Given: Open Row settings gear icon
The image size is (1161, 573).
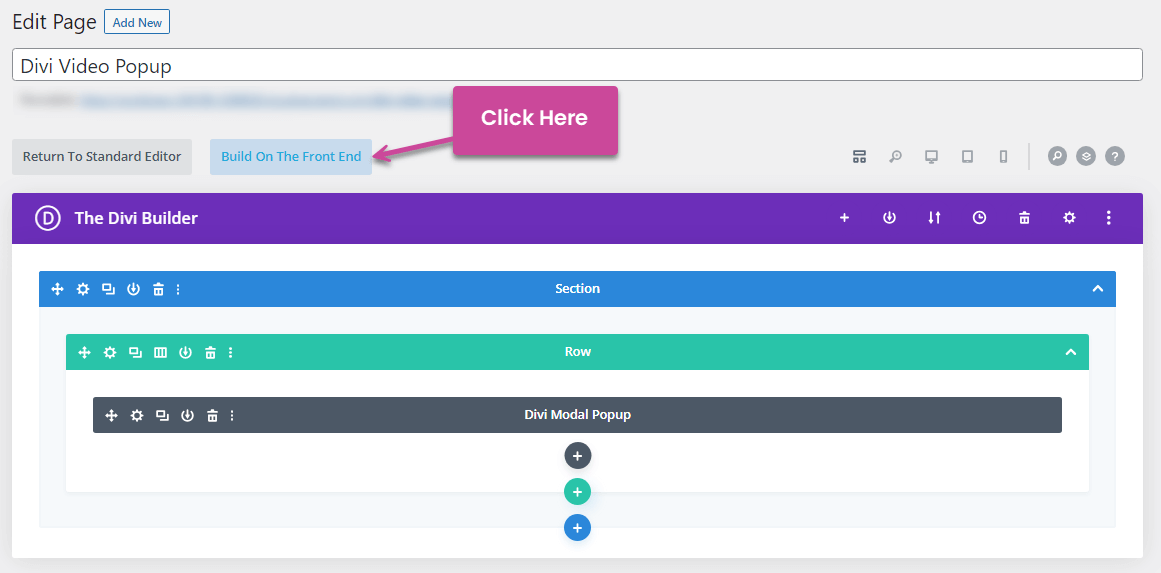Looking at the screenshot, I should (110, 352).
